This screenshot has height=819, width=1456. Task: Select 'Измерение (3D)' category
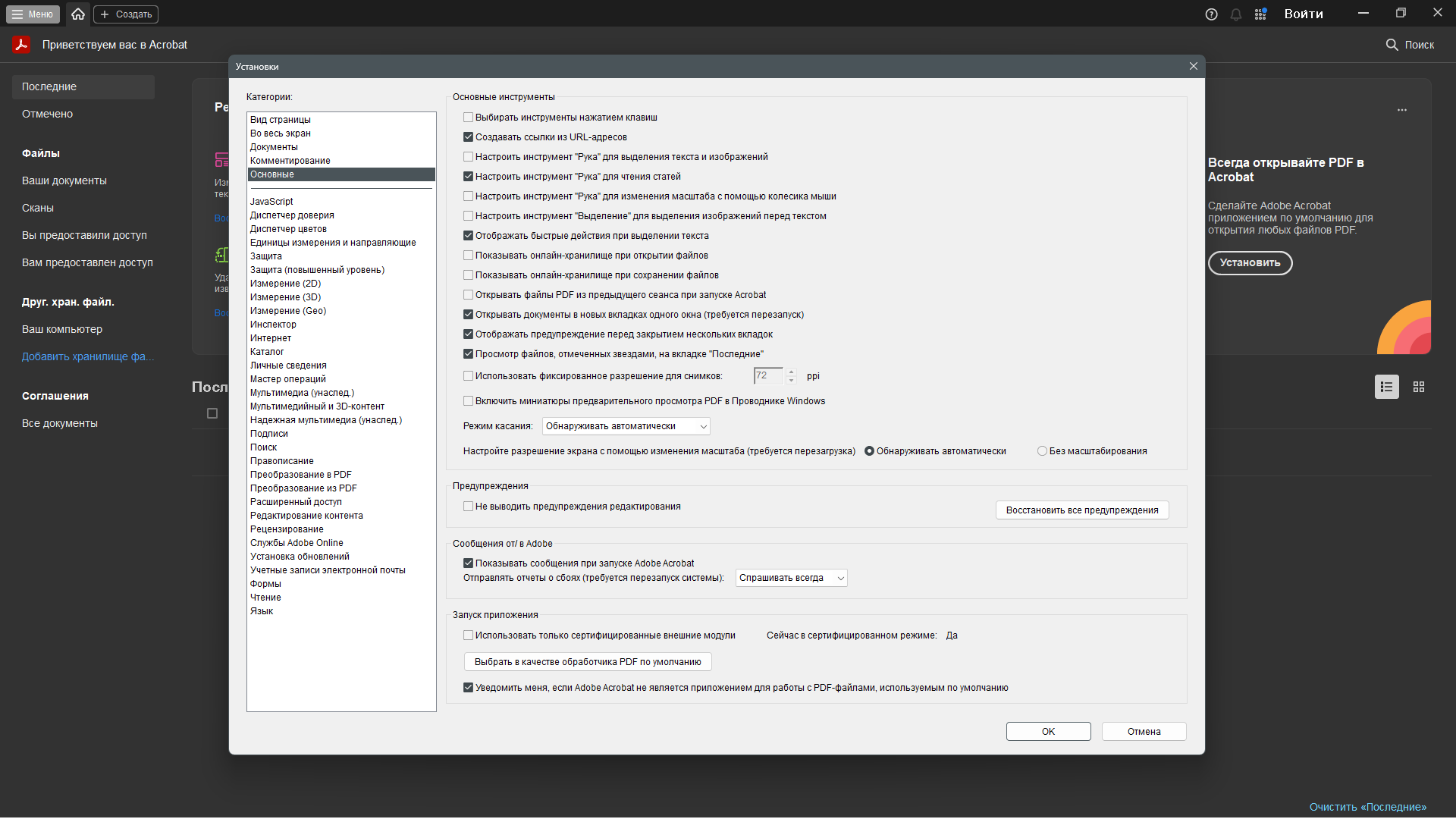click(341, 297)
